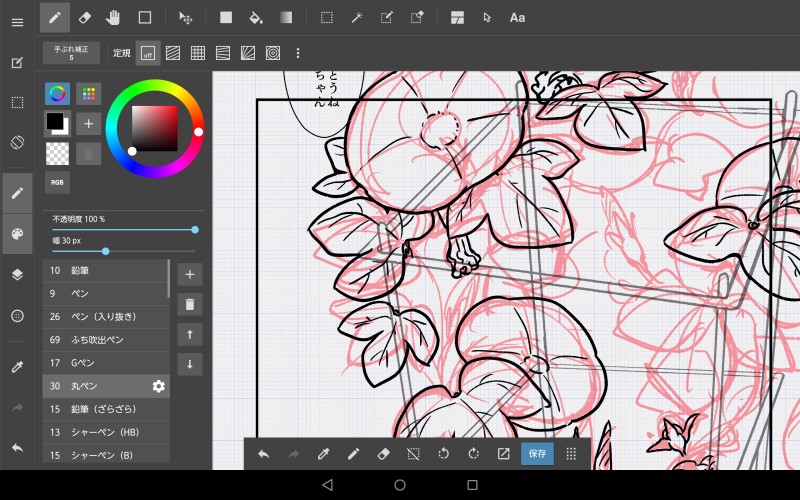Select the Bucket fill tool

(x=256, y=18)
